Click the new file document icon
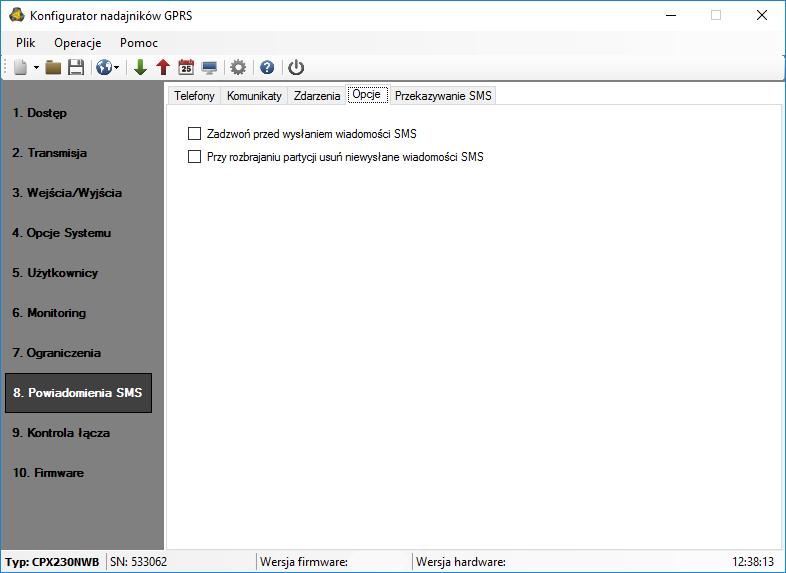 coord(21,67)
